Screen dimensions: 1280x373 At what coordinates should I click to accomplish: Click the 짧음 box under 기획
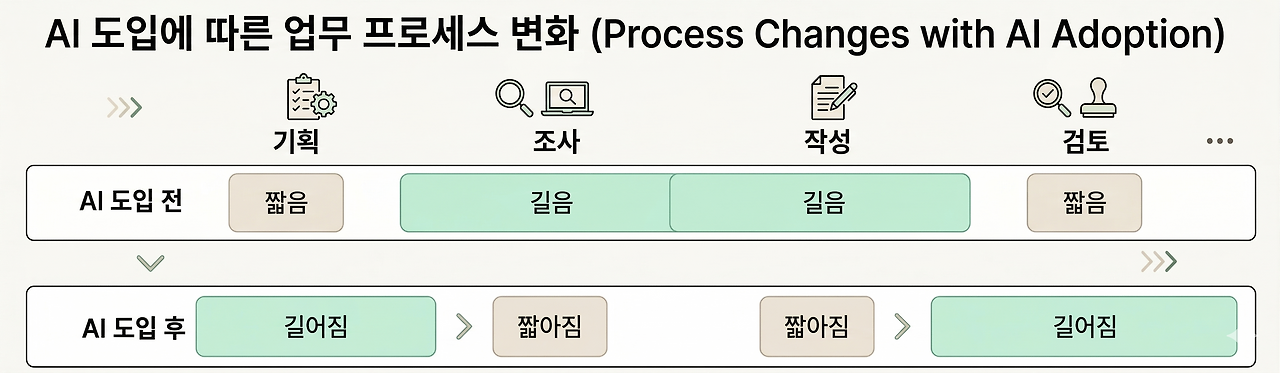(286, 203)
